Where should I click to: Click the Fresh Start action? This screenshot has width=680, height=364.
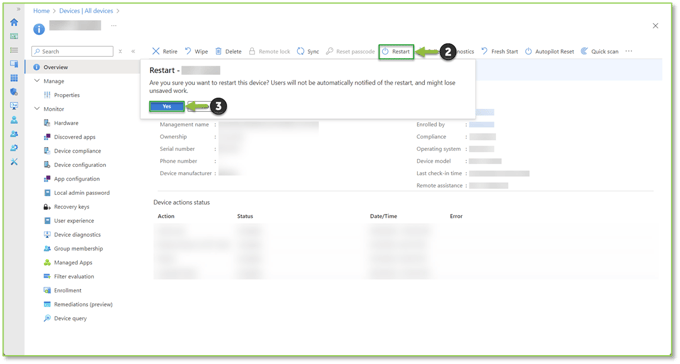(500, 51)
